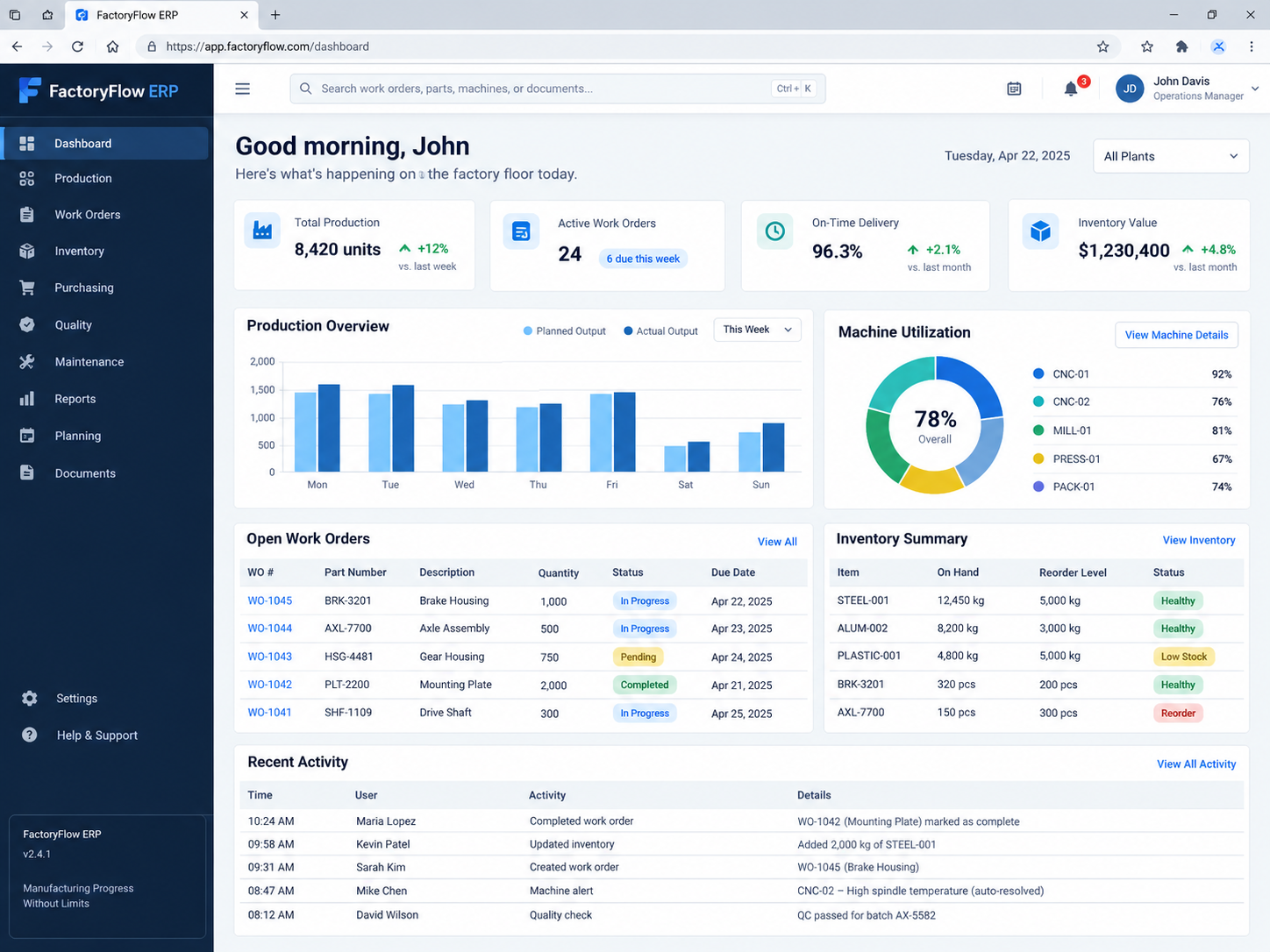Toggle the hamburger sidebar menu icon

click(243, 89)
